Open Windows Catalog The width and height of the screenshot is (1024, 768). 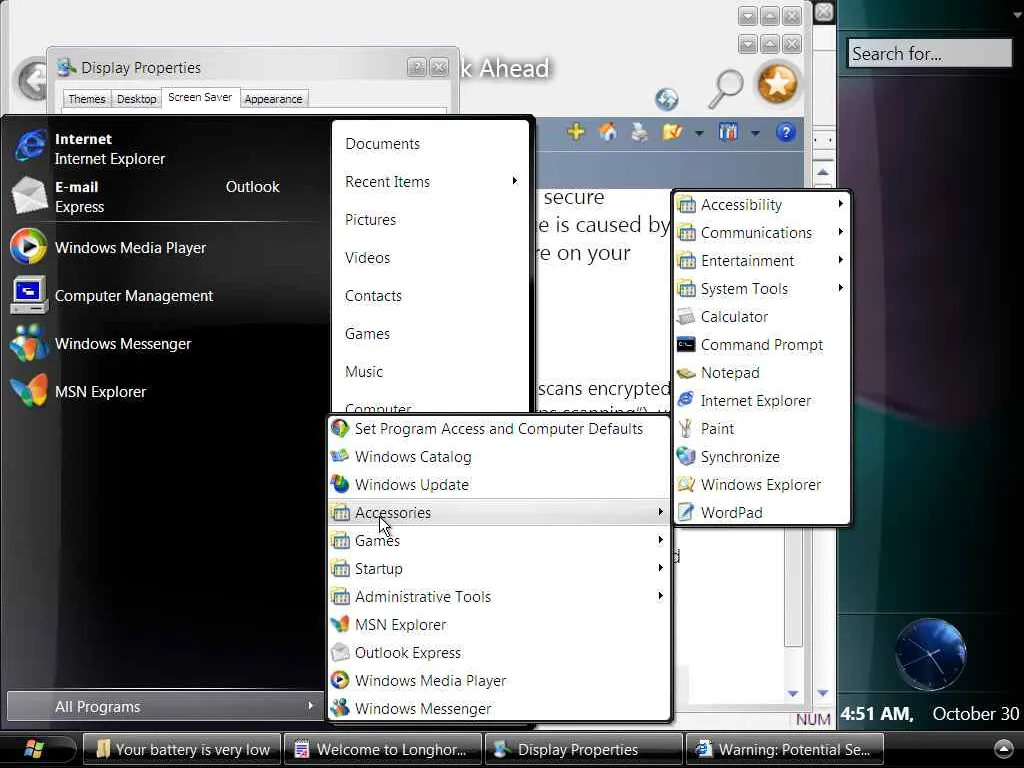[x=499, y=457]
